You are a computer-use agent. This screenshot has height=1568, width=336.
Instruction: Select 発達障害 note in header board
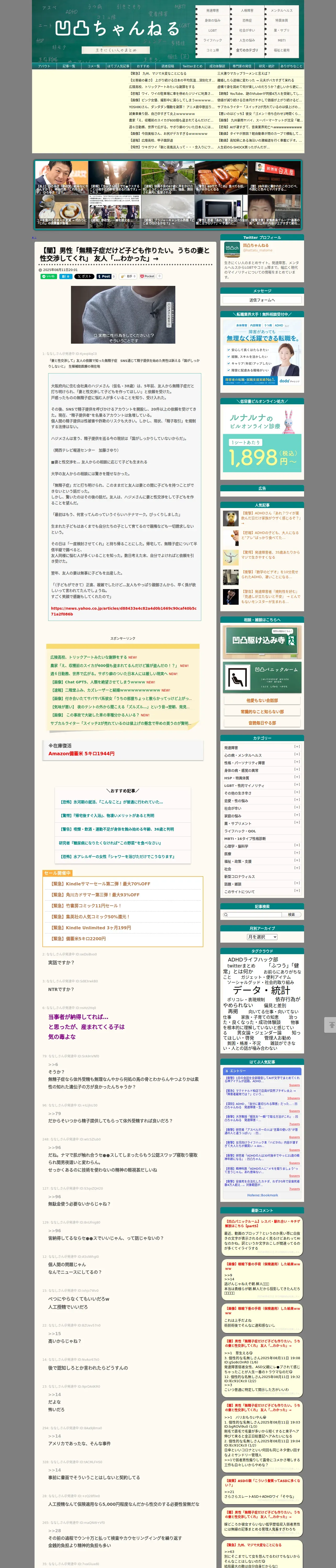[212, 10]
